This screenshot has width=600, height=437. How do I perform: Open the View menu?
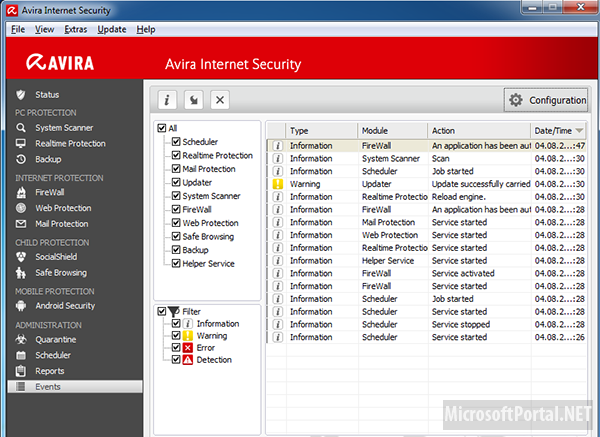[x=44, y=29]
